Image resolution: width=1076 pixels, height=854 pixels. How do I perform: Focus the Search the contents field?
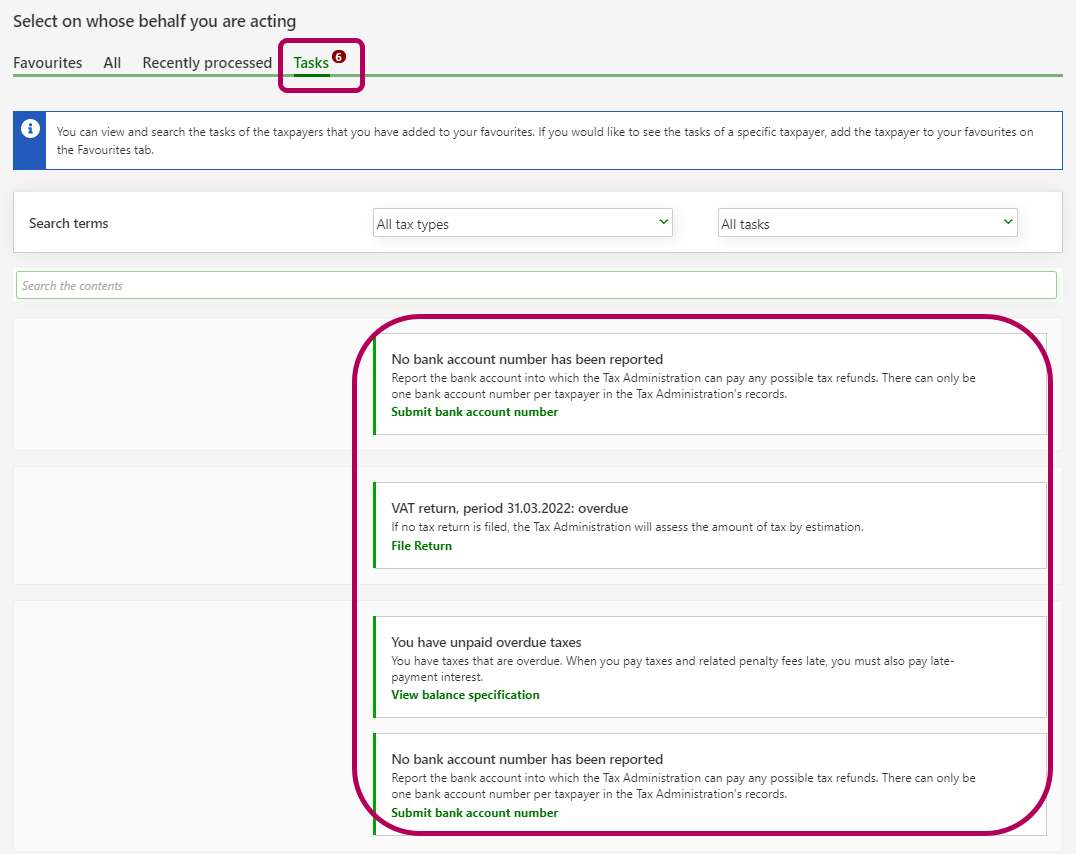(536, 285)
